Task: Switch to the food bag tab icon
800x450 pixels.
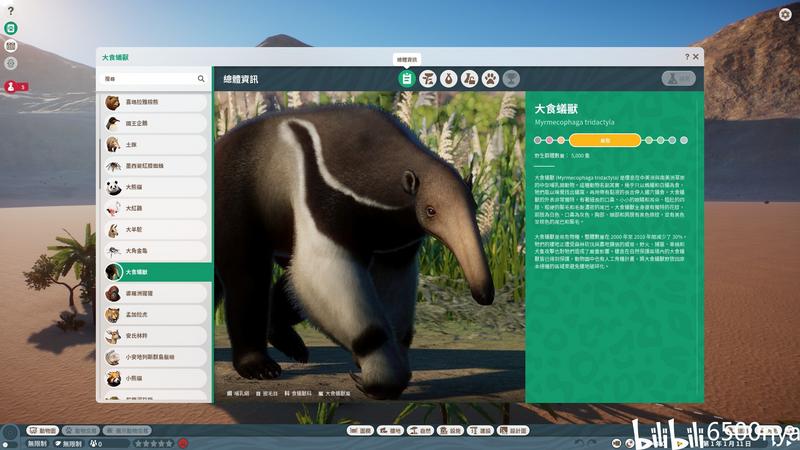Action: pyautogui.click(x=448, y=79)
